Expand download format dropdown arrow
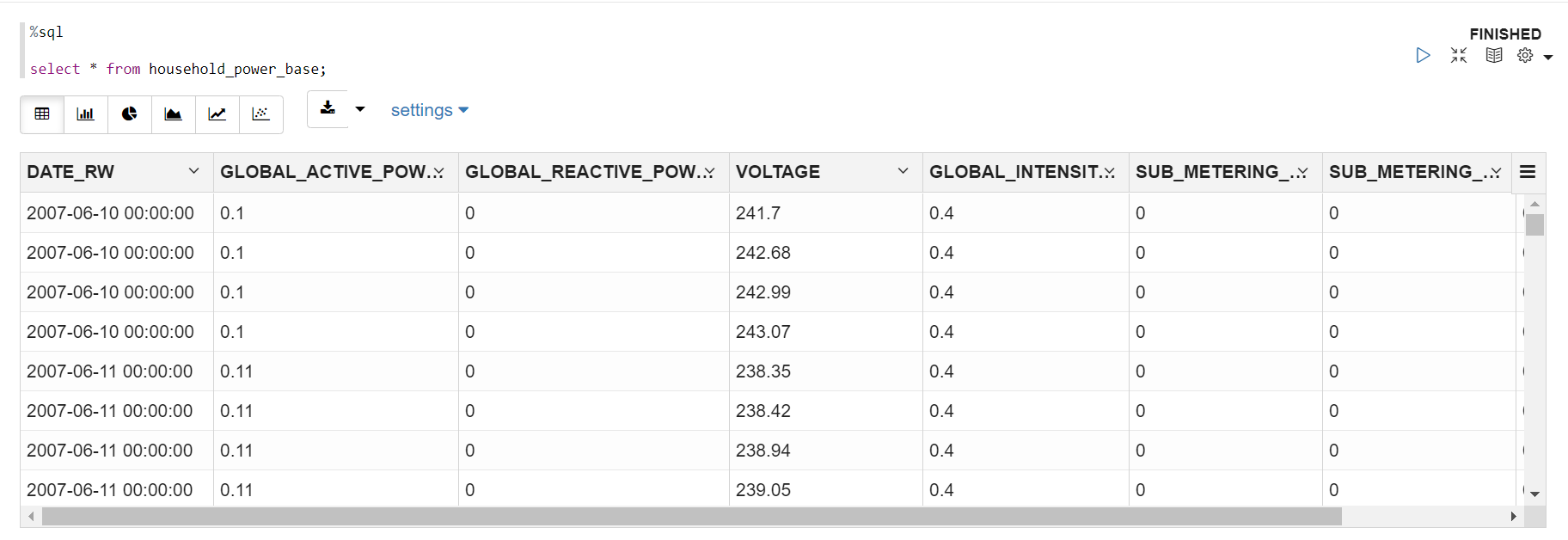The width and height of the screenshot is (1568, 540). coord(360,109)
